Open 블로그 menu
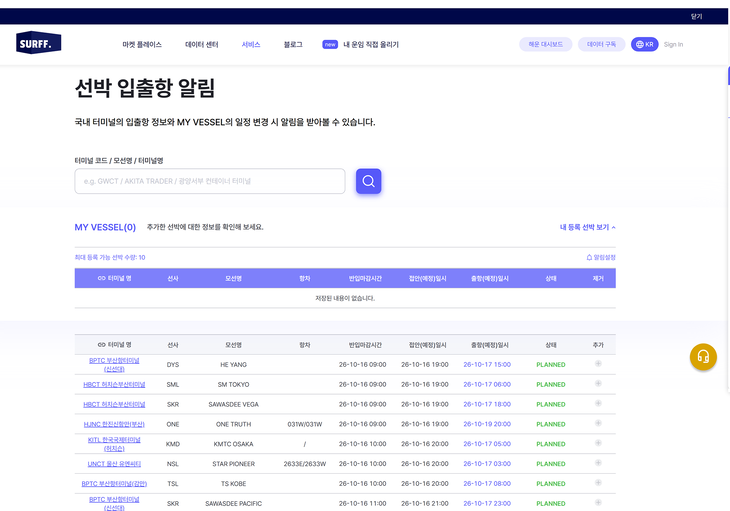The width and height of the screenshot is (730, 511). coord(293,45)
